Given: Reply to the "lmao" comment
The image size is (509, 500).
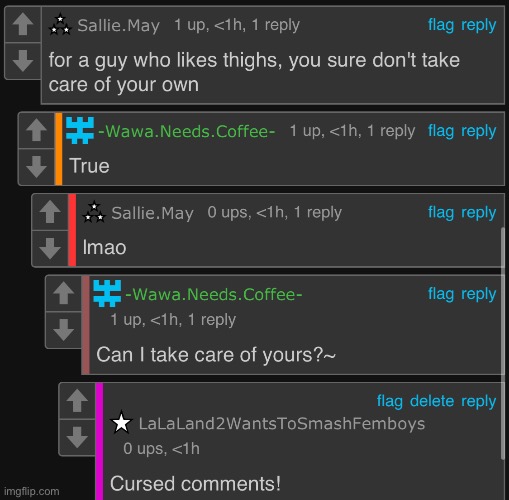Looking at the screenshot, I should [479, 213].
